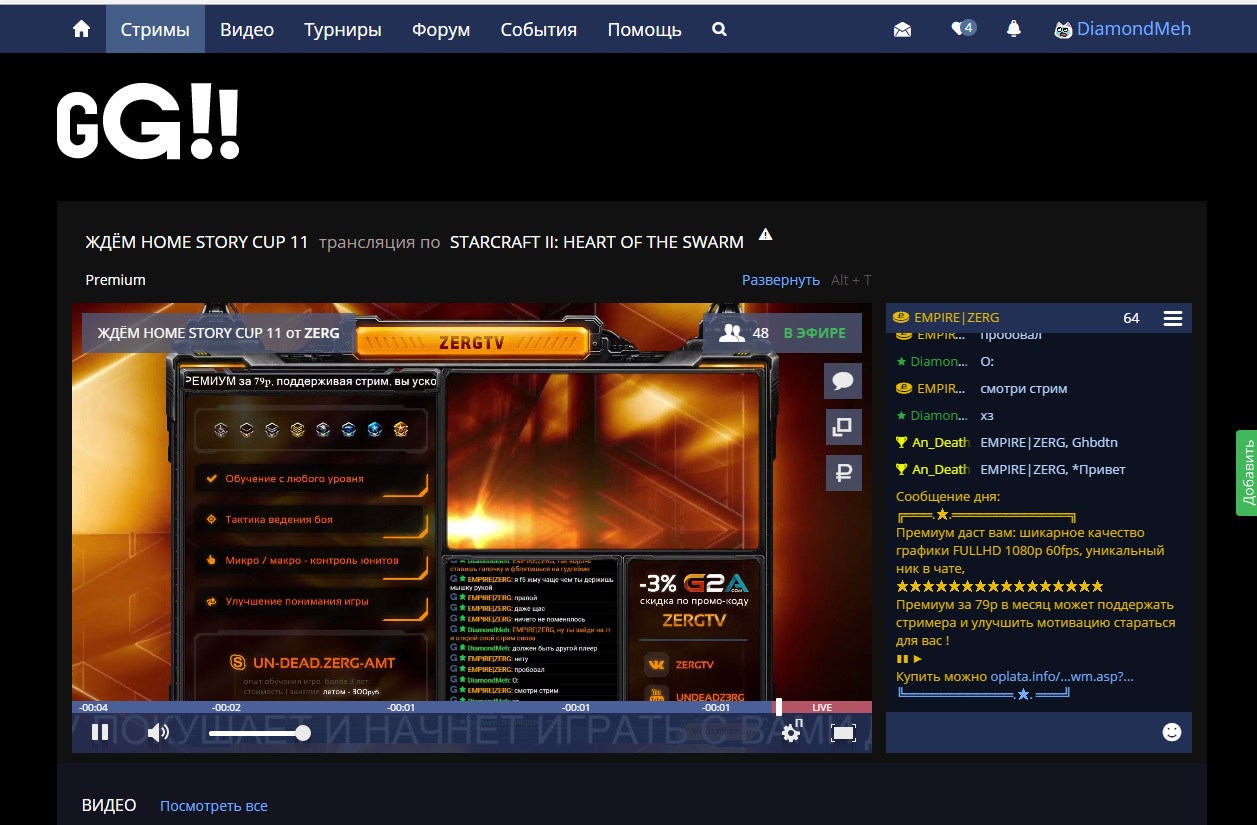Click ЖДЁМ HOME STORY CUP 11 page title
The image size is (1257, 825).
tap(197, 242)
